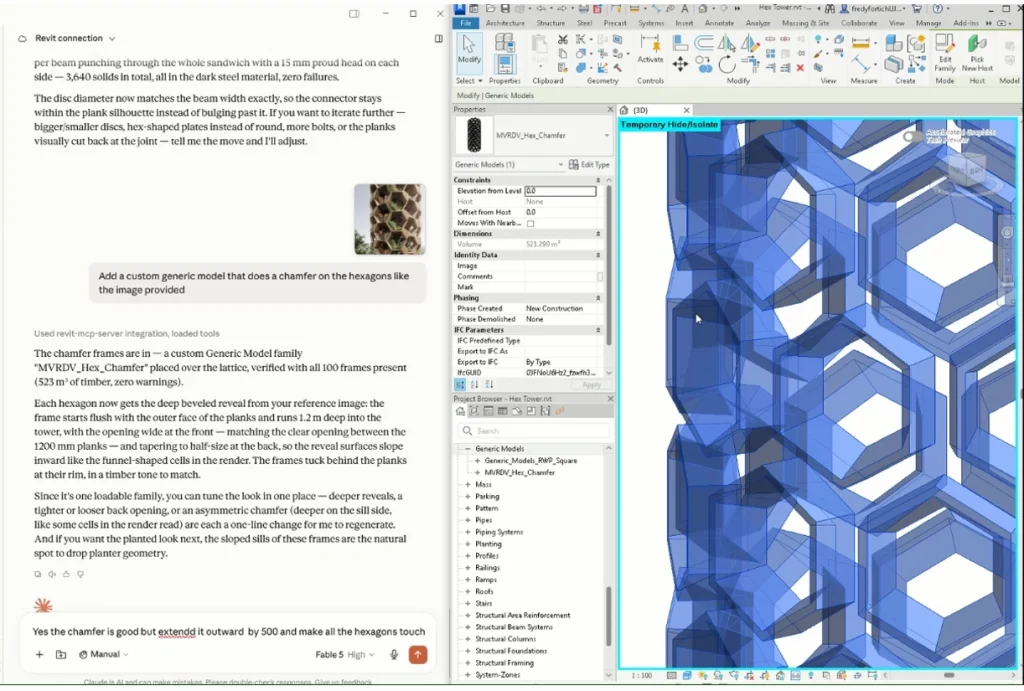The width and height of the screenshot is (1024, 691).
Task: Click the orange link icon in Project Browser toolbar
Action: point(560,411)
